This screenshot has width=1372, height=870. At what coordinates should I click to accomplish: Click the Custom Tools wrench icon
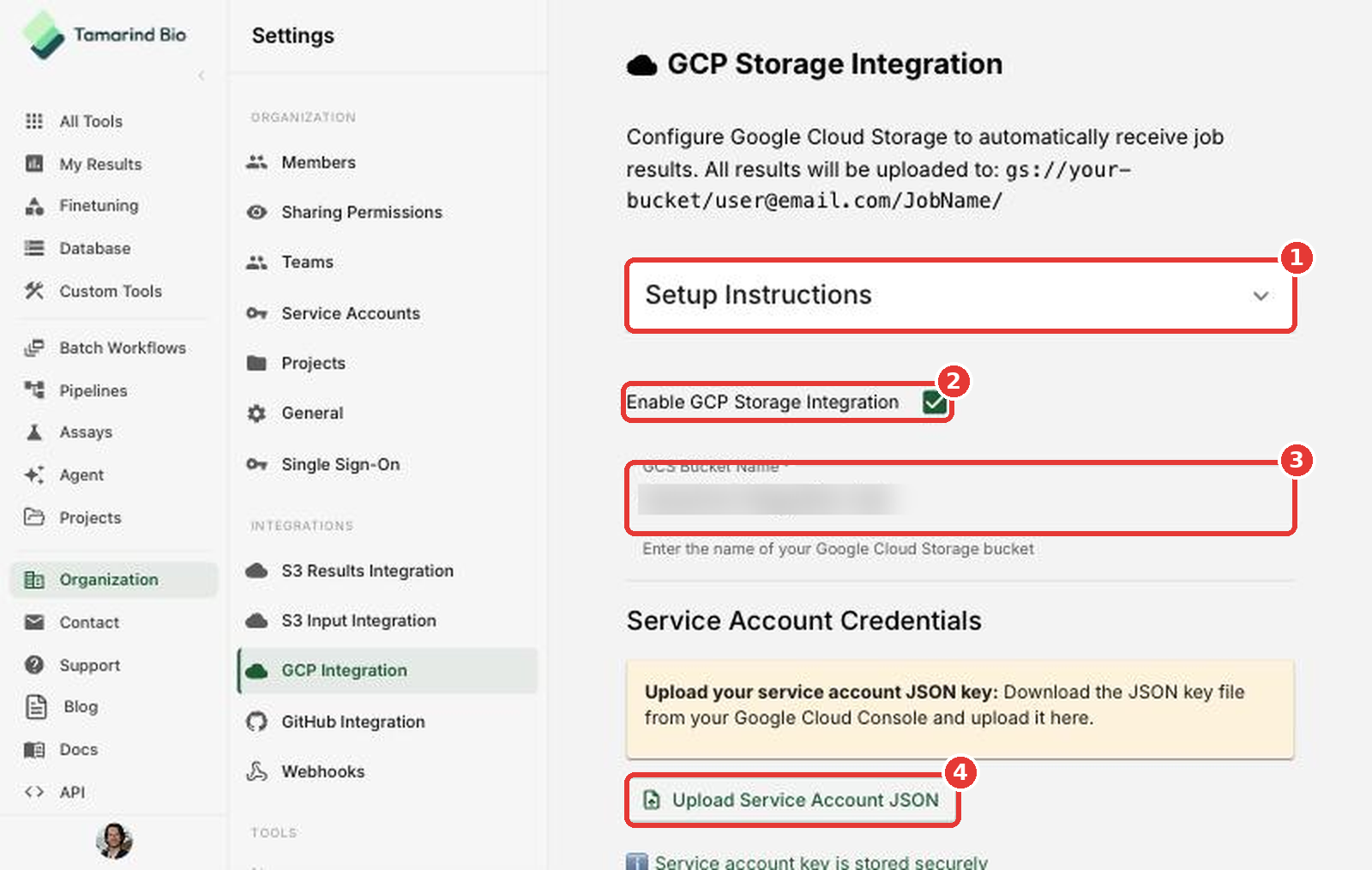(34, 291)
